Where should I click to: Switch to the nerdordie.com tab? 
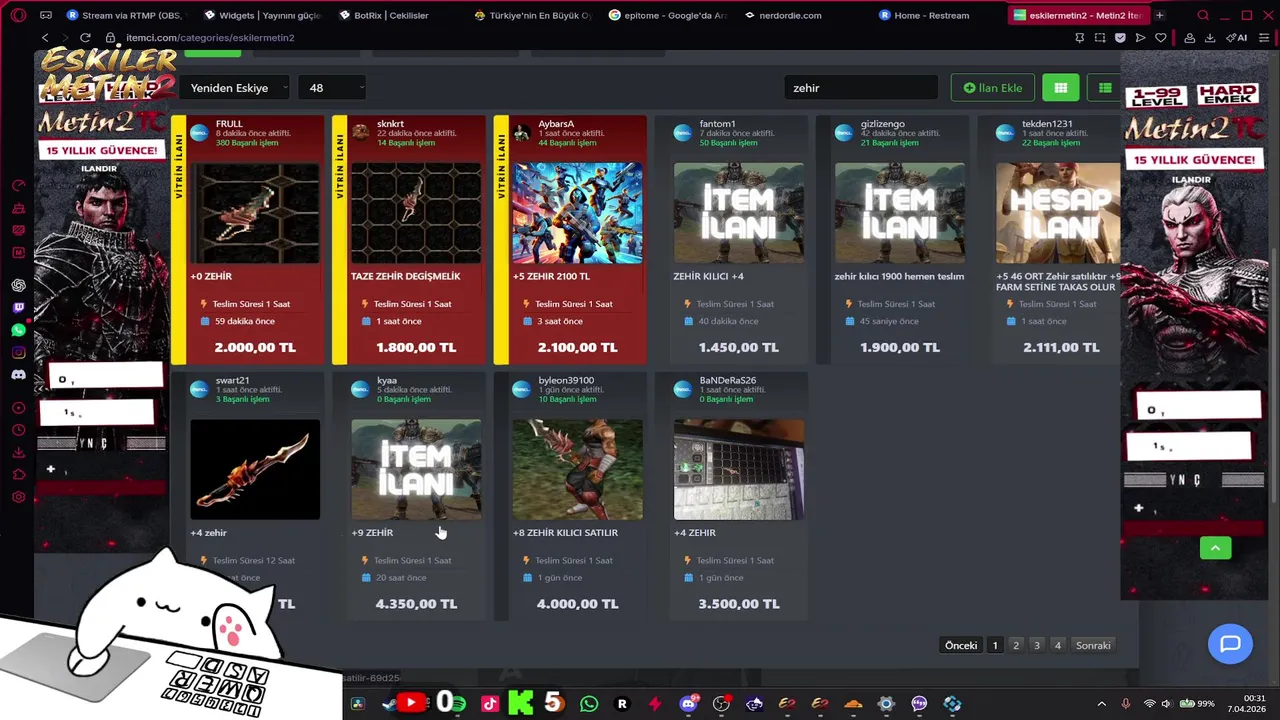point(790,15)
